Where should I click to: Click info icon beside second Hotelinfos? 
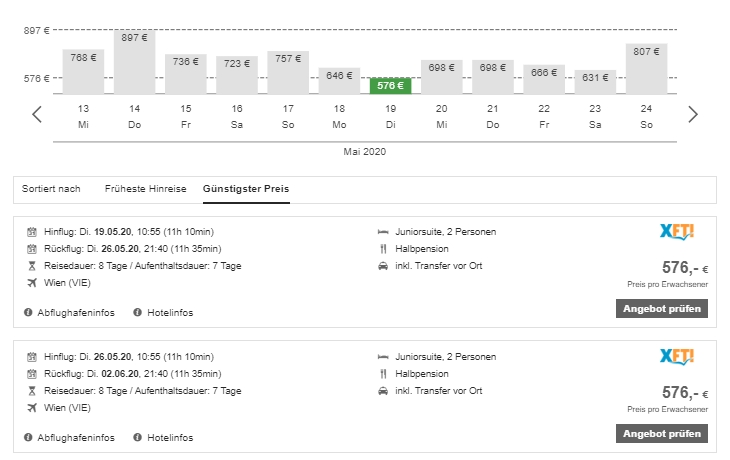(138, 438)
